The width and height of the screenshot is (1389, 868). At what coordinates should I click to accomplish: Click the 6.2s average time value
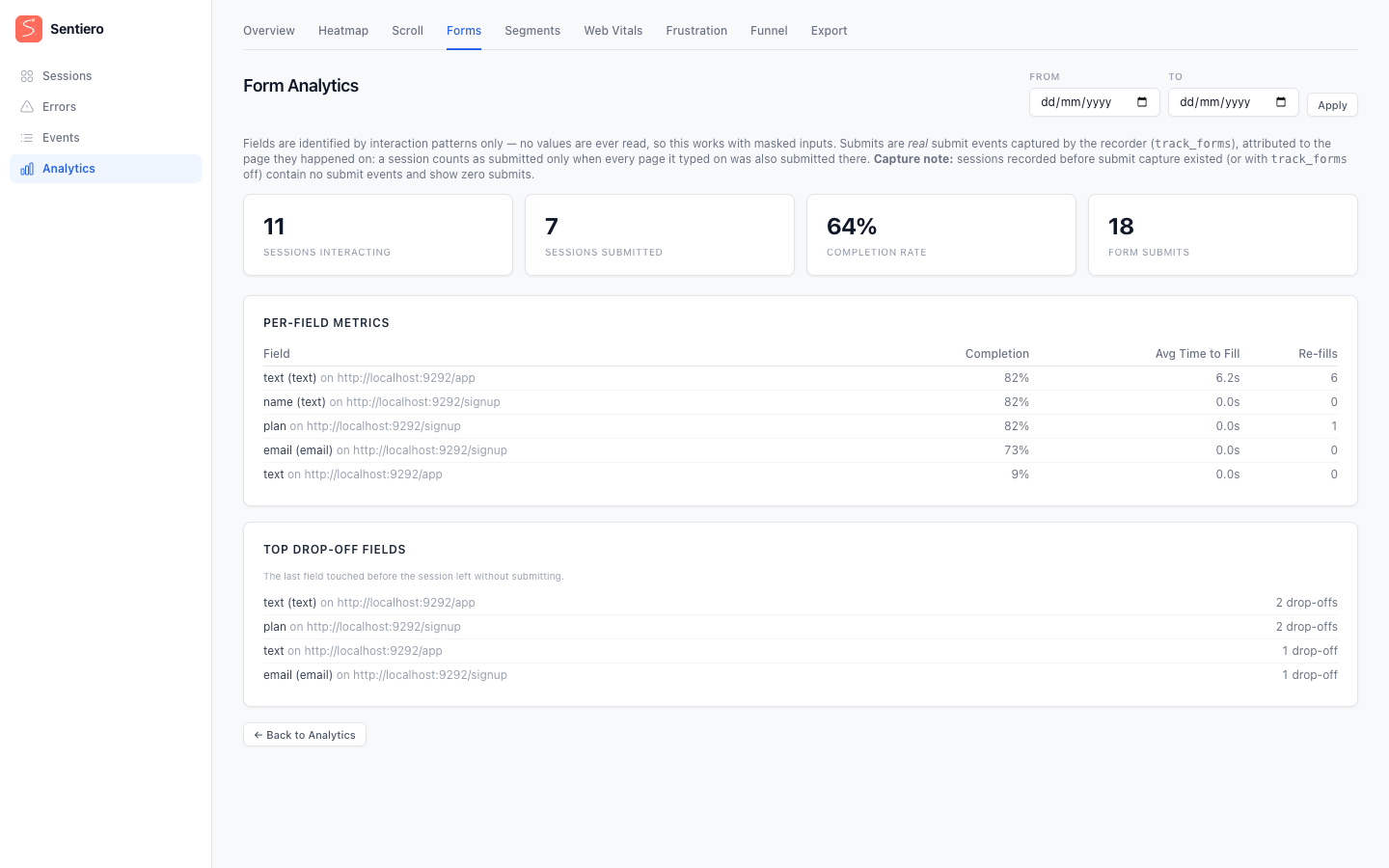(x=1227, y=378)
